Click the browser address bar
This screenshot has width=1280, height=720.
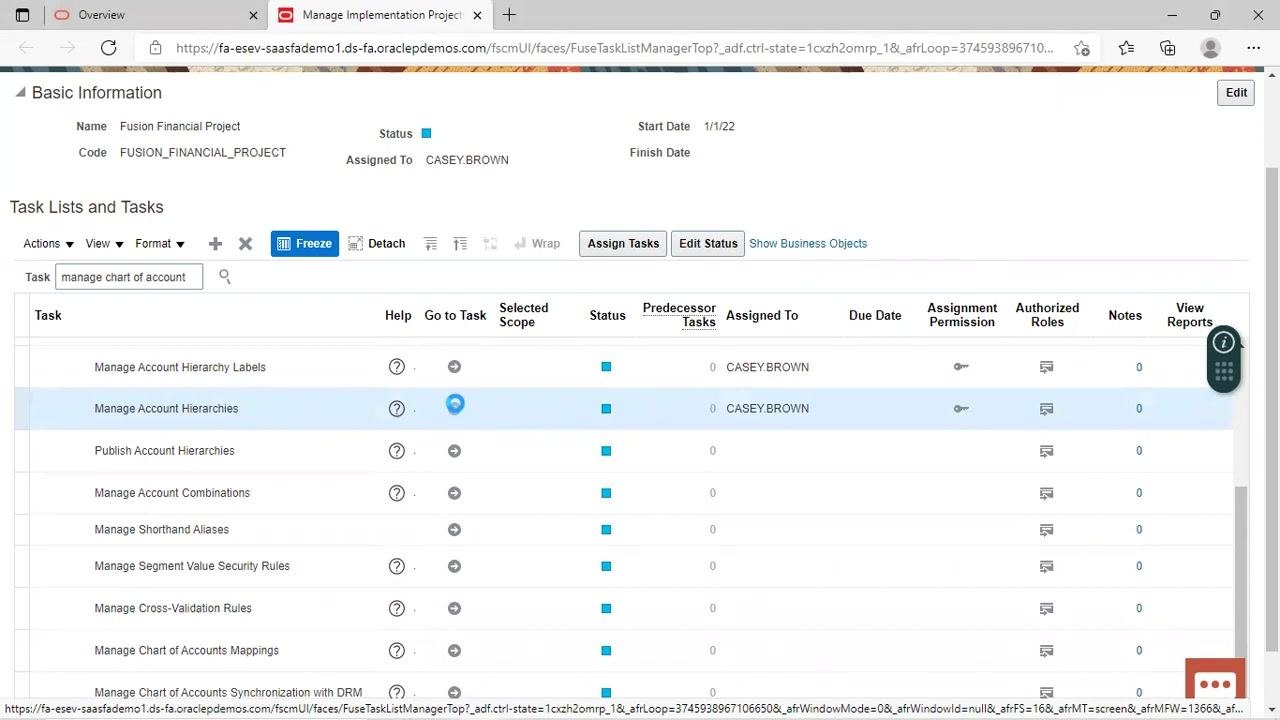click(614, 48)
